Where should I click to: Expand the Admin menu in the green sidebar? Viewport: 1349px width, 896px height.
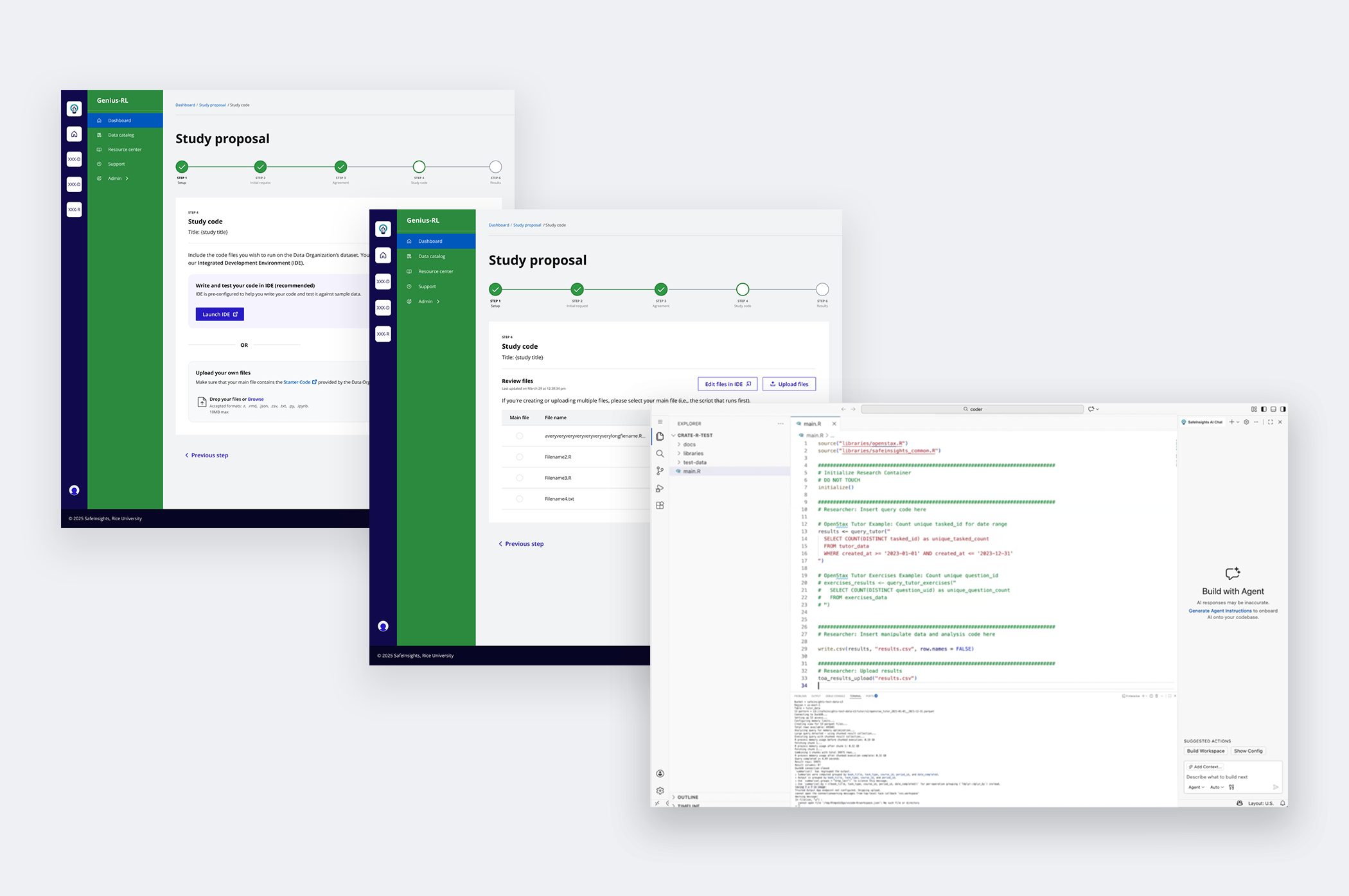coord(425,301)
